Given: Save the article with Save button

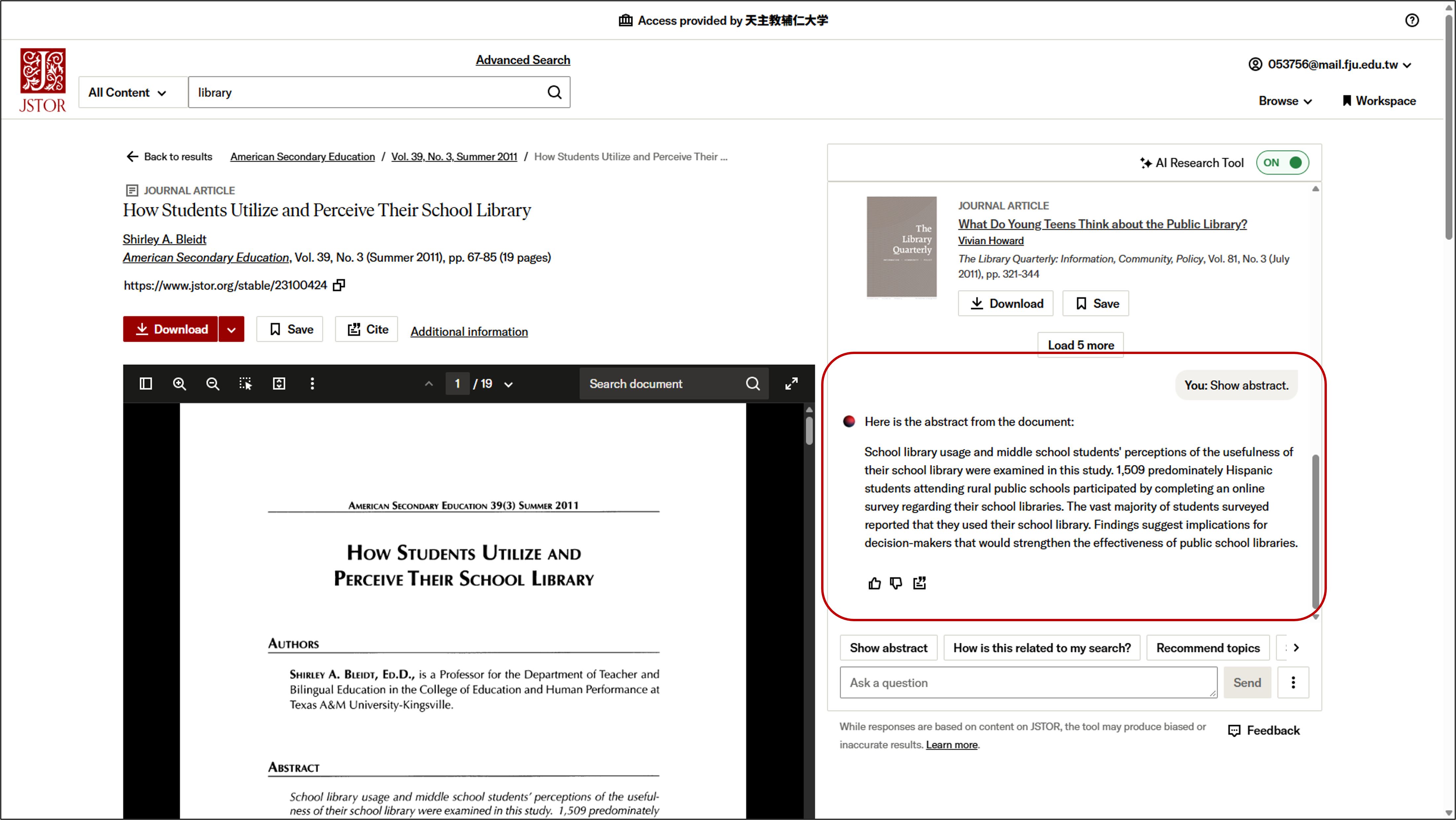Looking at the screenshot, I should [x=289, y=330].
